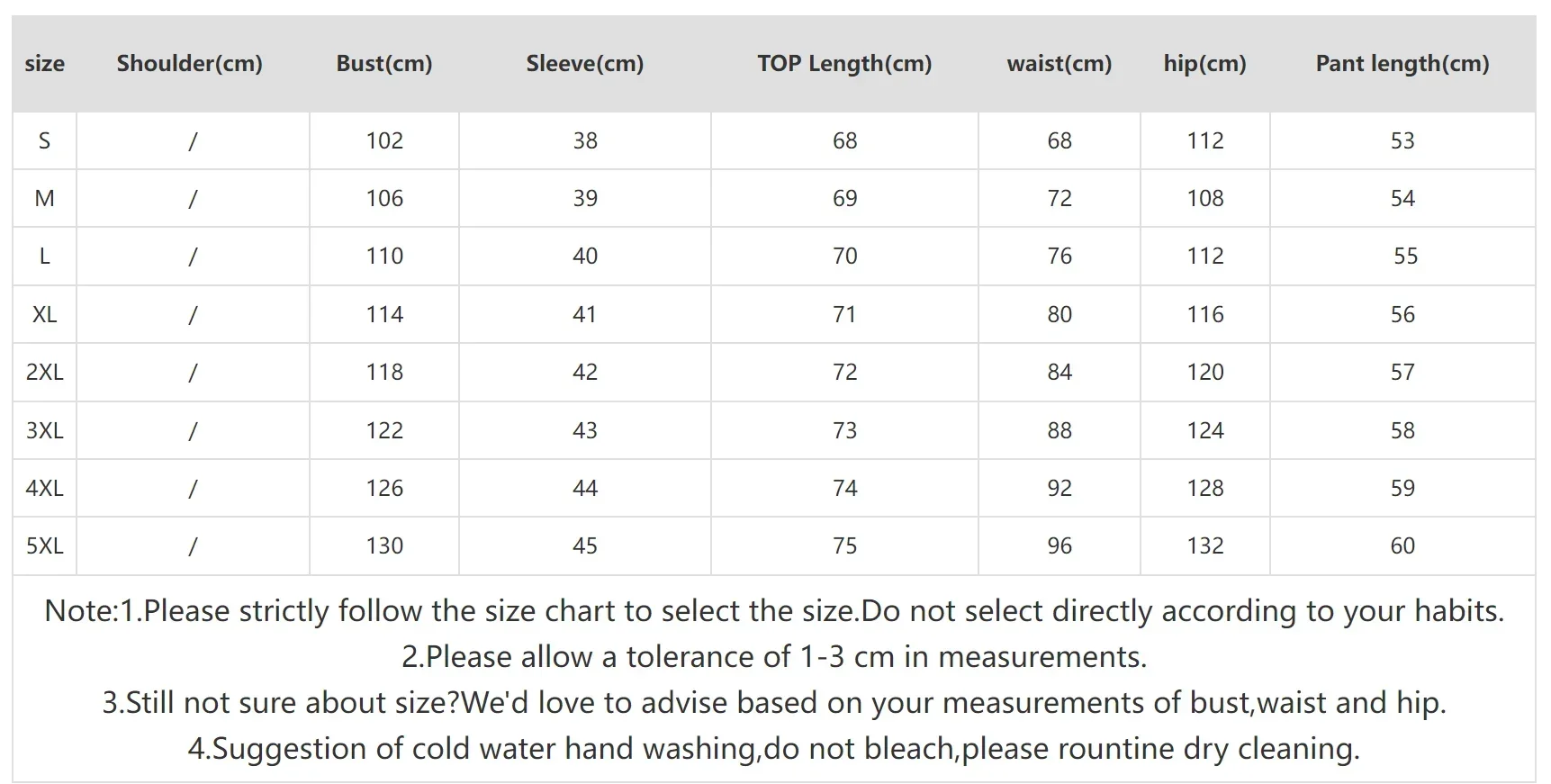Click waist value 80 in XL row

(x=1060, y=315)
